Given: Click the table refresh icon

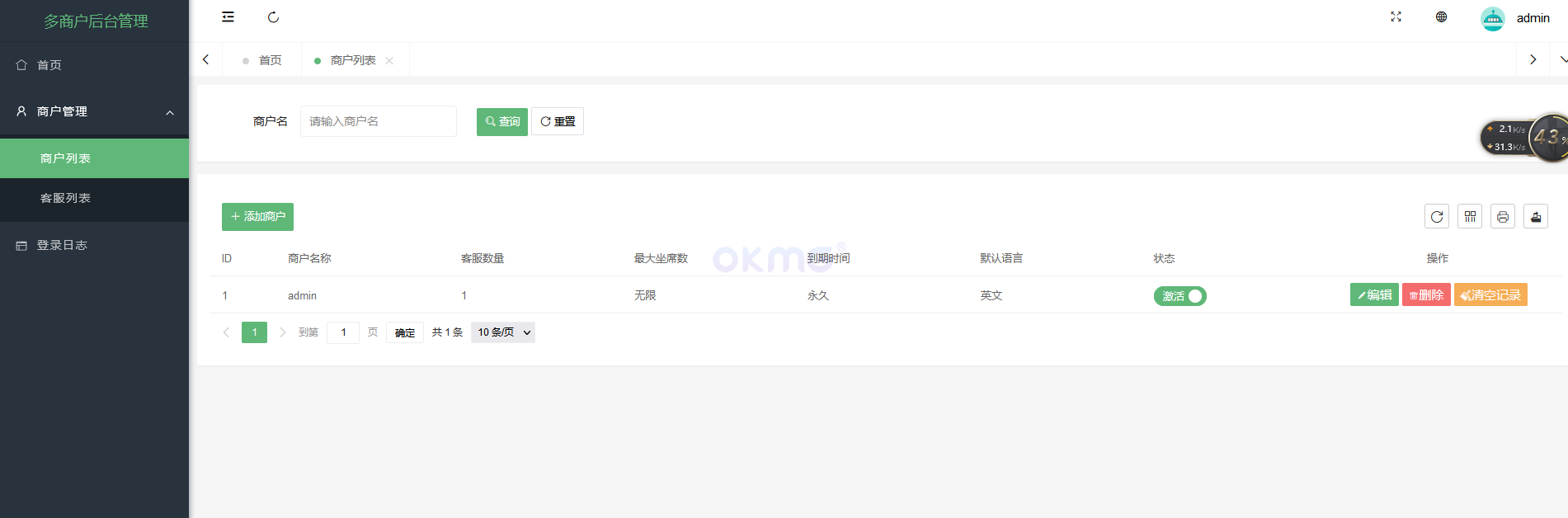Looking at the screenshot, I should (1436, 217).
